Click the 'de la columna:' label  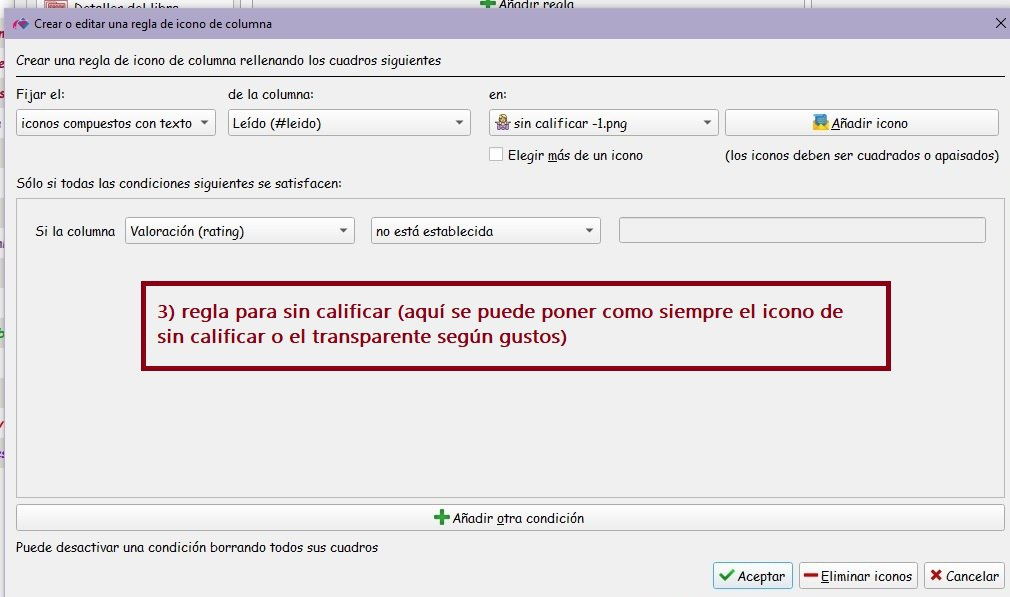click(271, 94)
